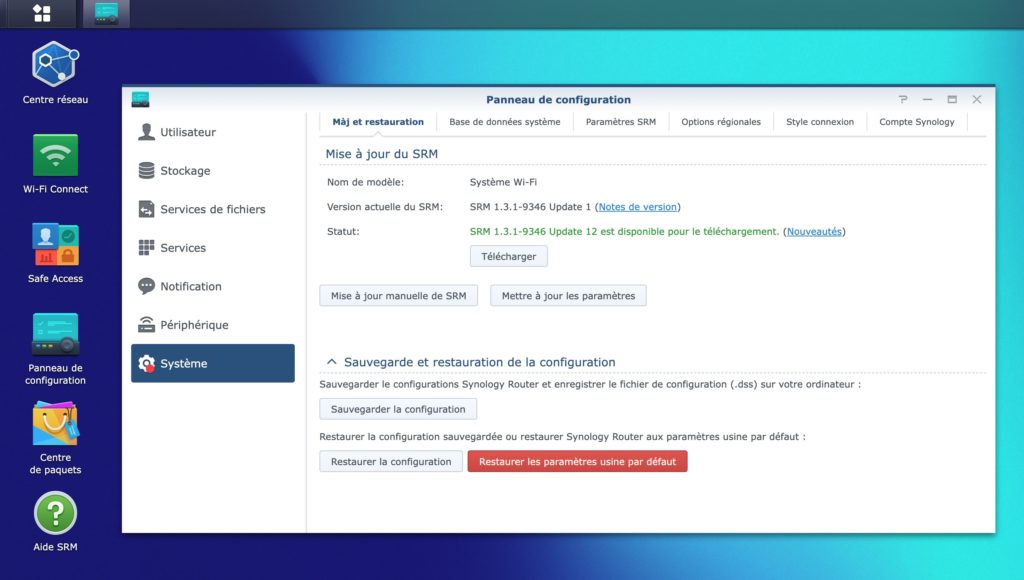Open the Safe Access app icon
Viewport: 1024px width, 580px height.
[x=55, y=246]
